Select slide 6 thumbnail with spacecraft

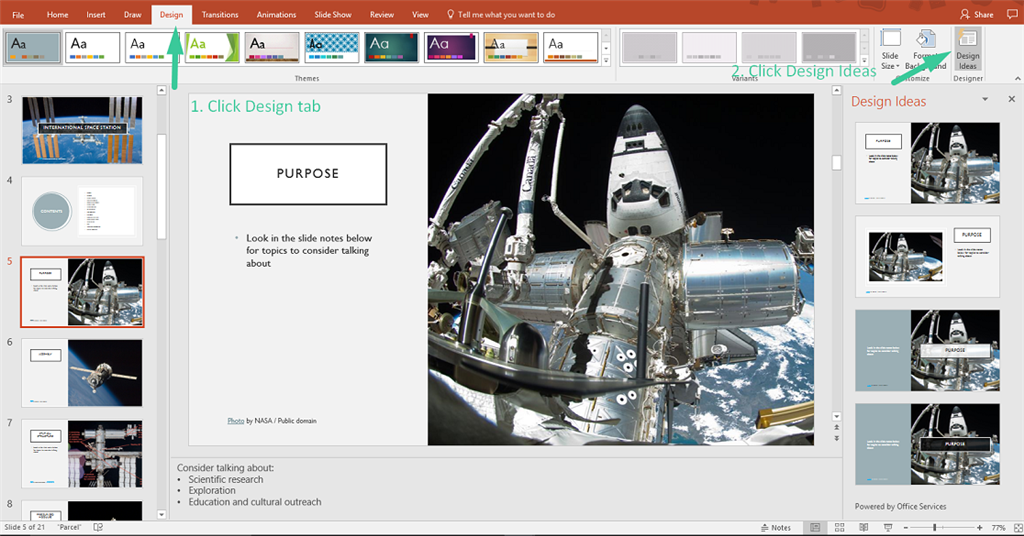click(82, 373)
